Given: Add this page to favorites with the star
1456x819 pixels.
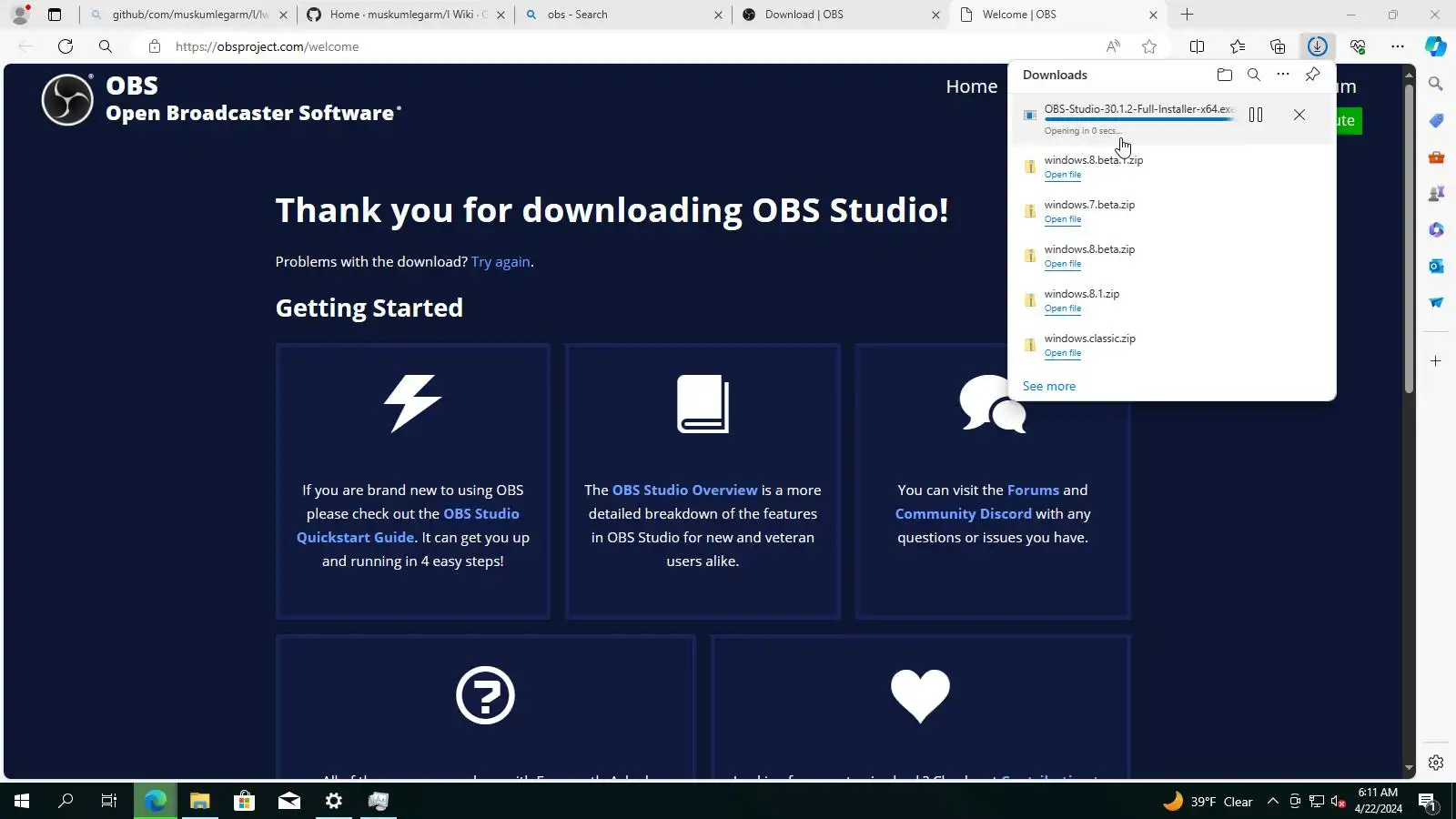Looking at the screenshot, I should [1149, 46].
